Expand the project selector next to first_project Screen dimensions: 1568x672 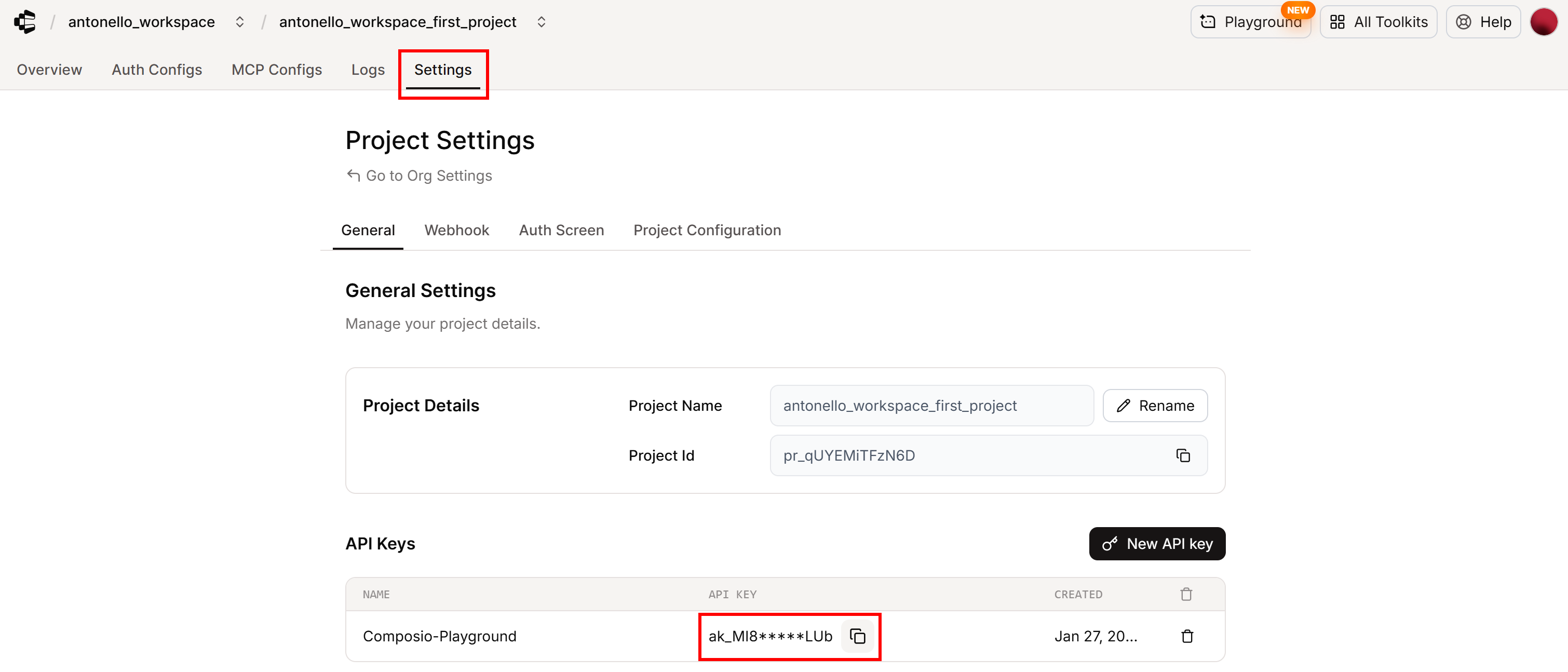point(541,21)
